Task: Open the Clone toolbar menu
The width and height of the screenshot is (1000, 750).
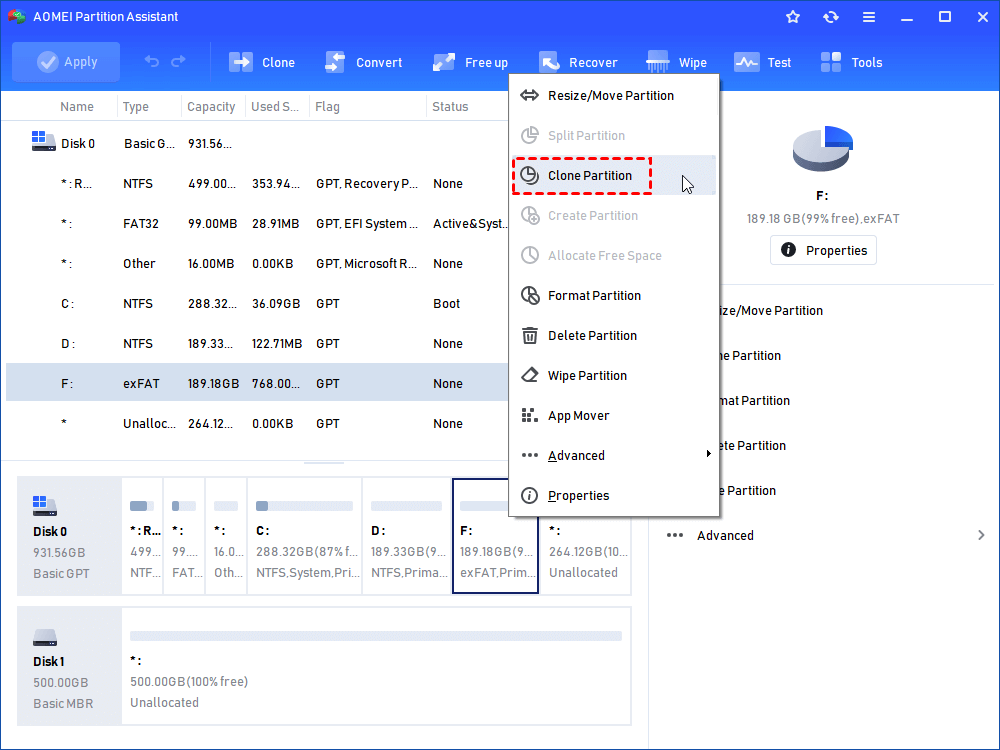Action: click(262, 62)
